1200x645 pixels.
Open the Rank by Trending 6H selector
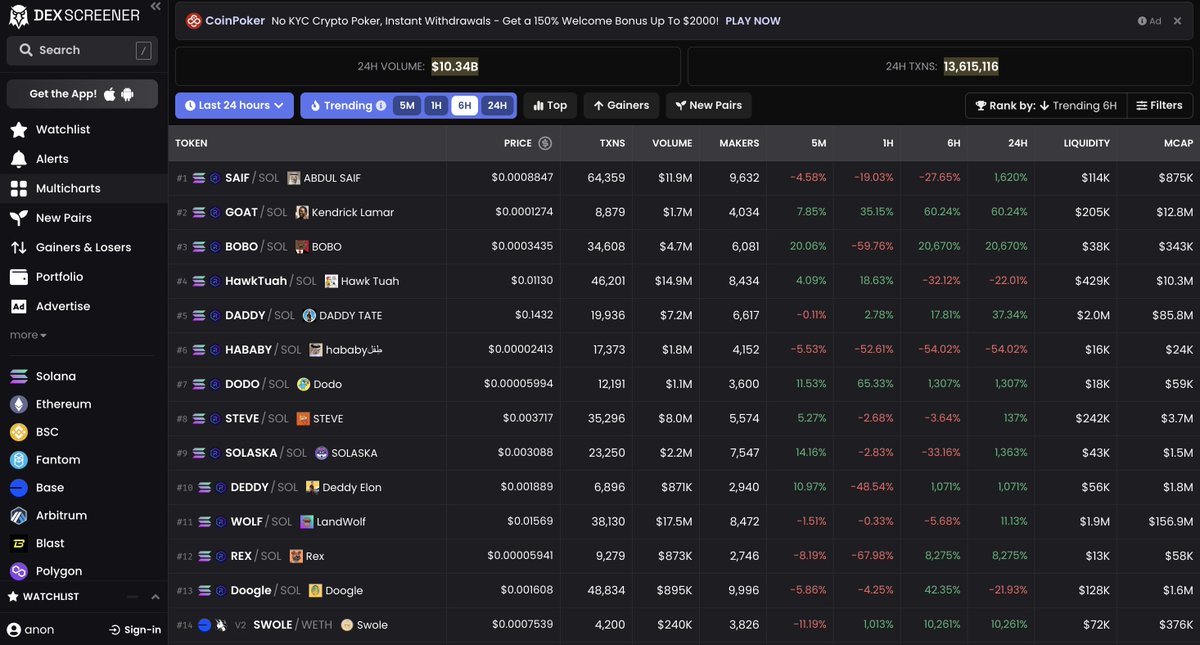click(x=1045, y=106)
